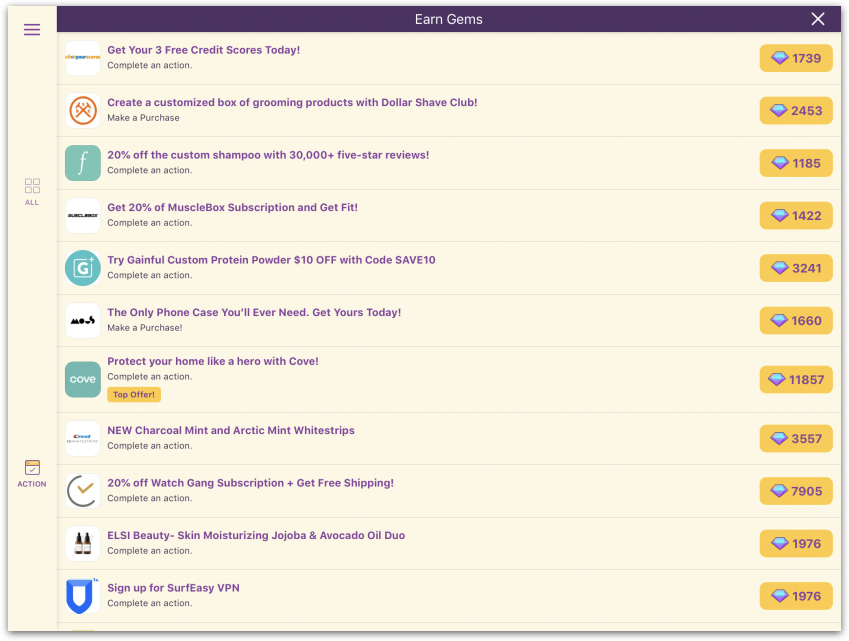Select the ACTION category icon in sidebar
This screenshot has width=849, height=641.
[x=32, y=473]
